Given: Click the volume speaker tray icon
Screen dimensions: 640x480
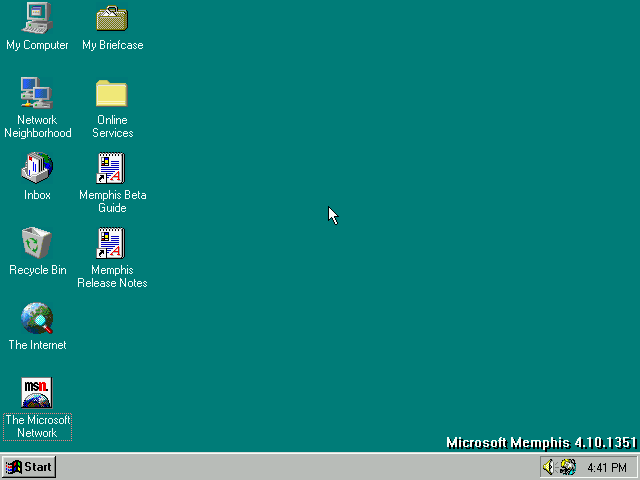Looking at the screenshot, I should (549, 467).
